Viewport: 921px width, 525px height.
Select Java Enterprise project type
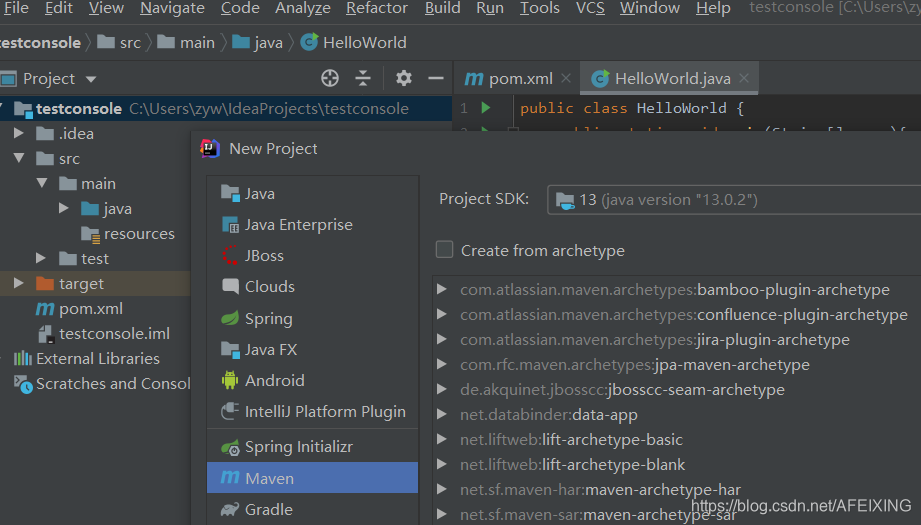pyautogui.click(x=312, y=224)
